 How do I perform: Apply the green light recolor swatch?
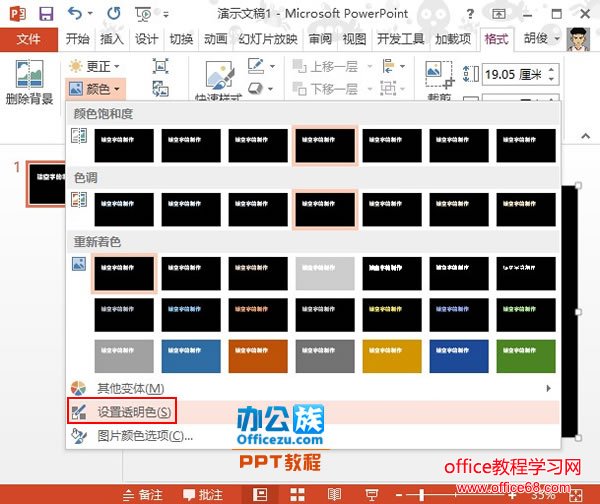point(526,356)
